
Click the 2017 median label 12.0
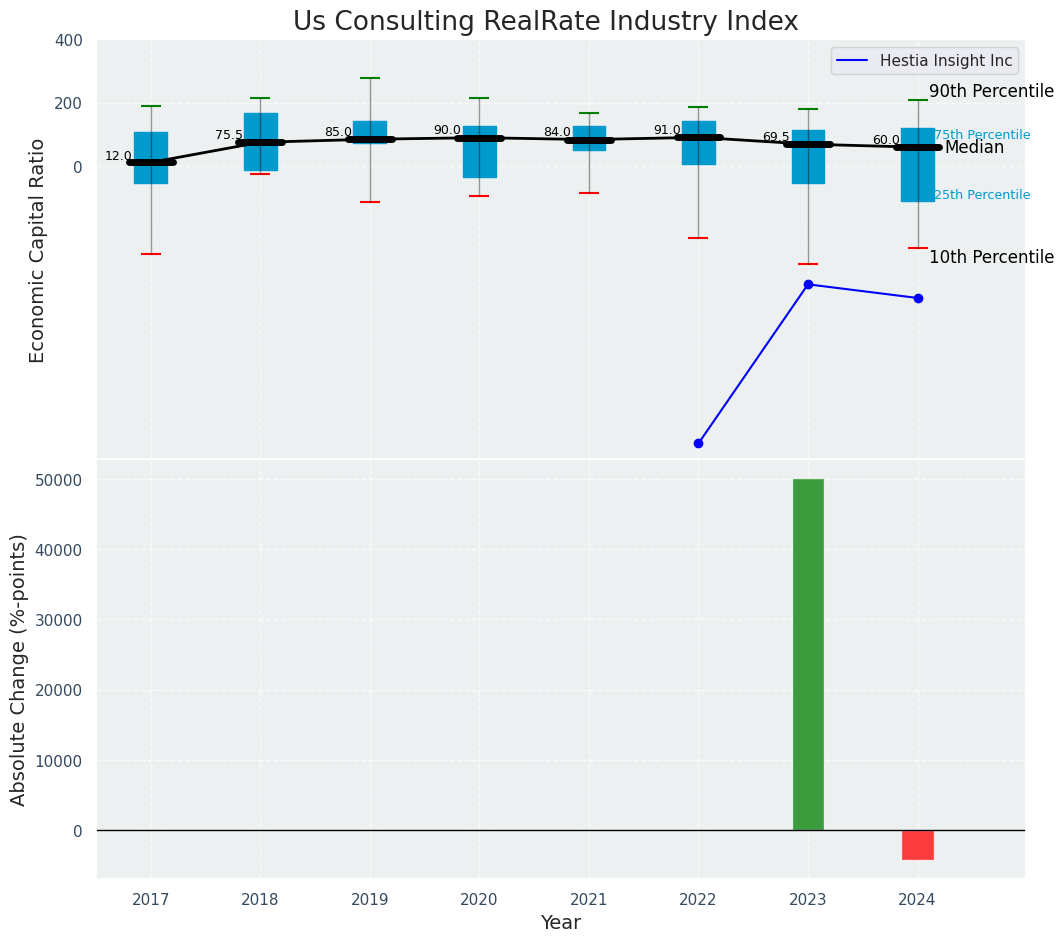(118, 156)
